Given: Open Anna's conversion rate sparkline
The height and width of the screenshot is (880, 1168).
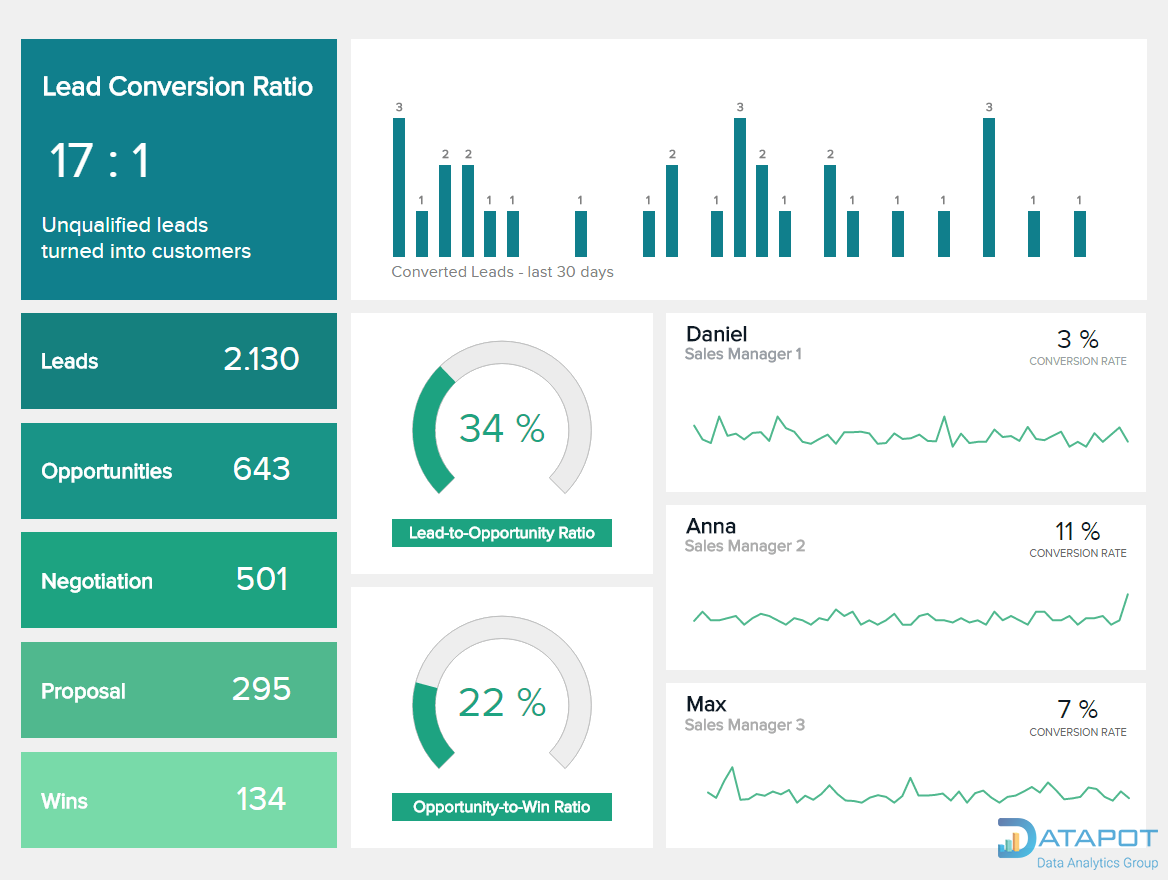Looking at the screenshot, I should pyautogui.click(x=905, y=618).
